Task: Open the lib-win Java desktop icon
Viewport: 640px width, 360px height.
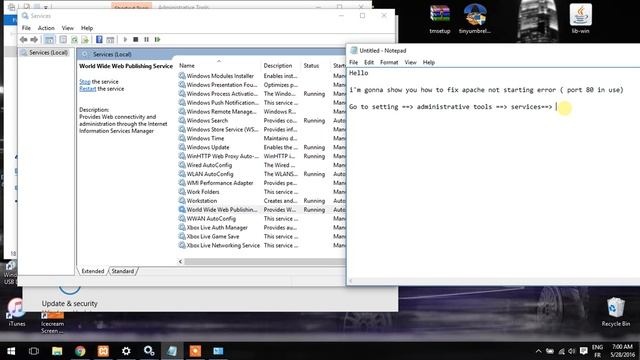Action: (580, 19)
